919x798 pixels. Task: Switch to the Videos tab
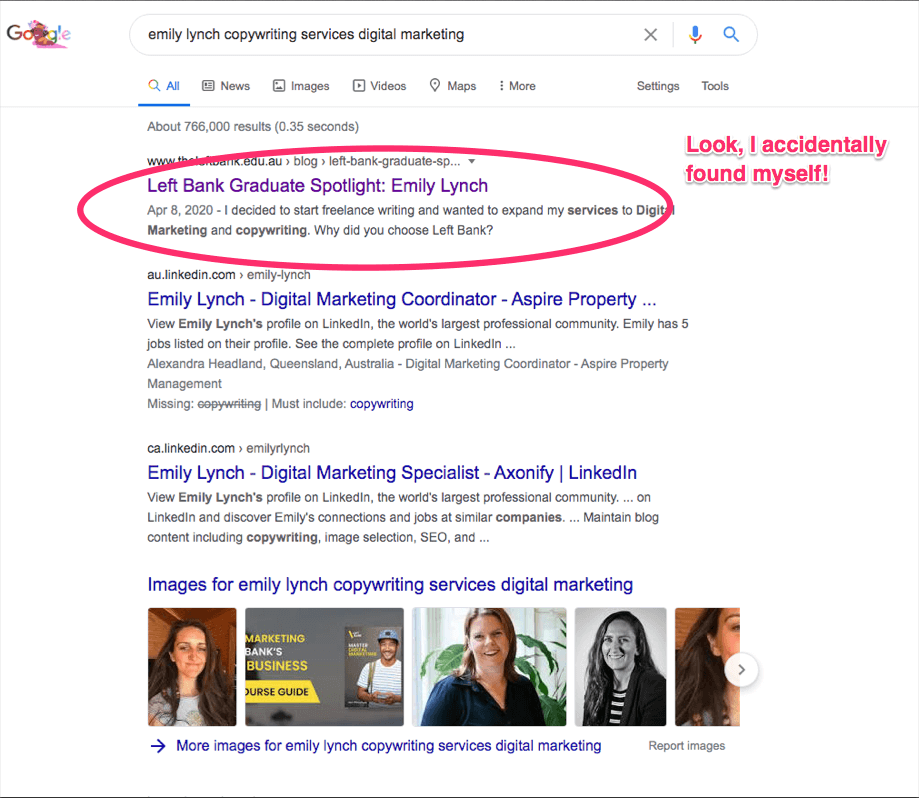pos(379,86)
